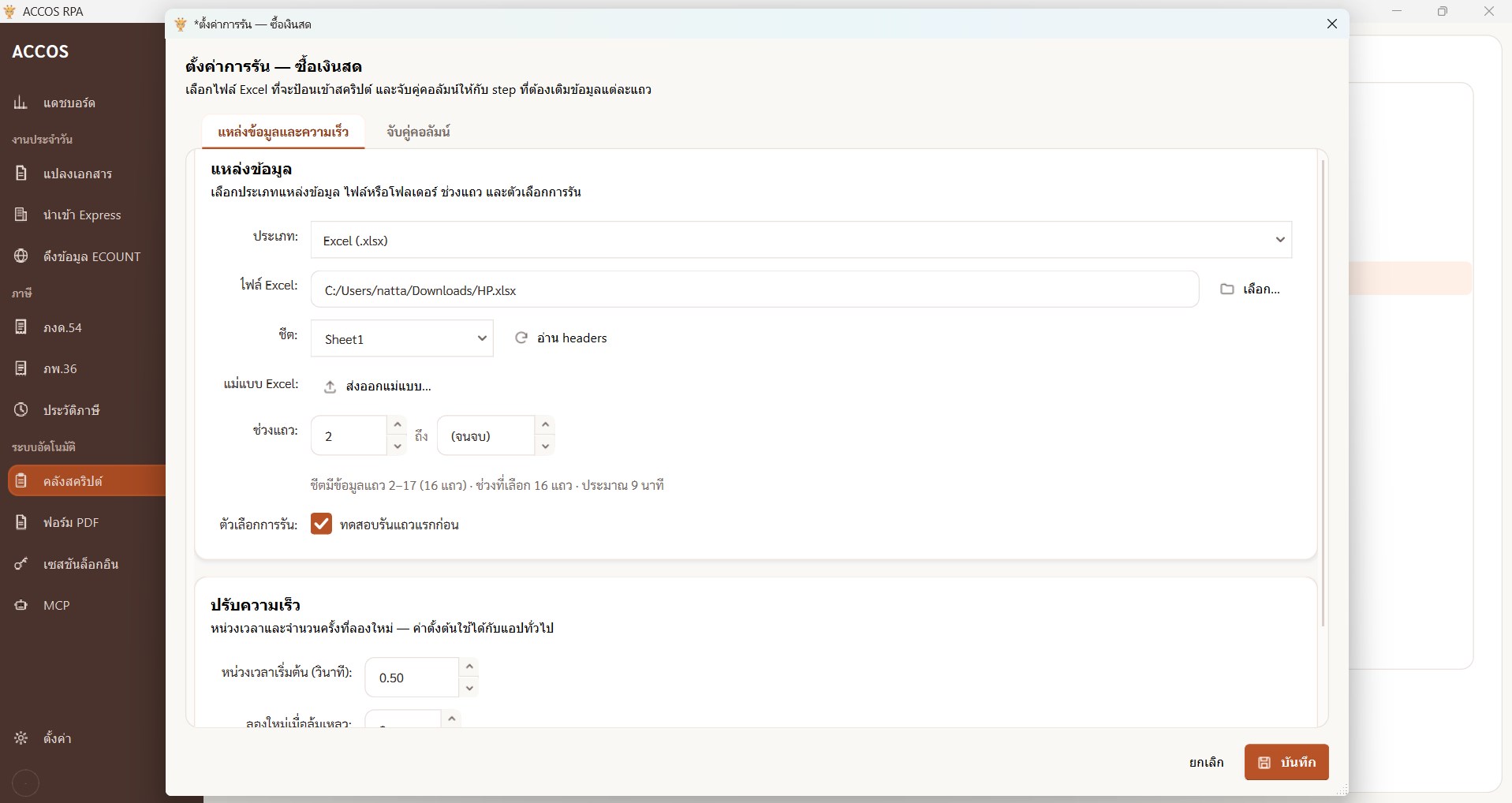Click the row summary text ชีตมีข้อมูลแถว 2–17
The height and width of the screenshot is (803, 1512).
[x=487, y=485]
